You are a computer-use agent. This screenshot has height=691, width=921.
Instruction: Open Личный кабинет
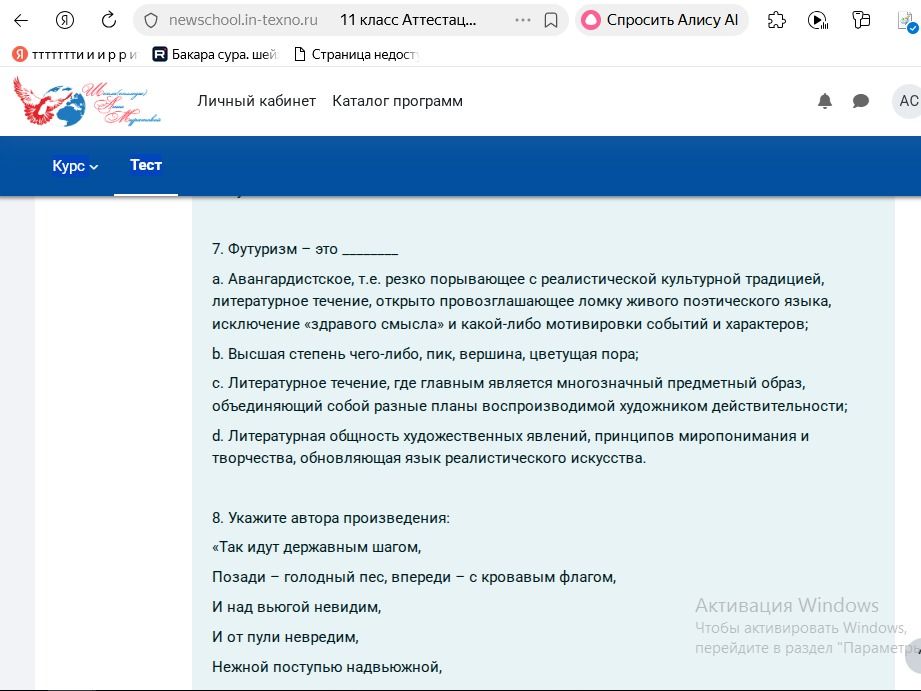tap(257, 101)
